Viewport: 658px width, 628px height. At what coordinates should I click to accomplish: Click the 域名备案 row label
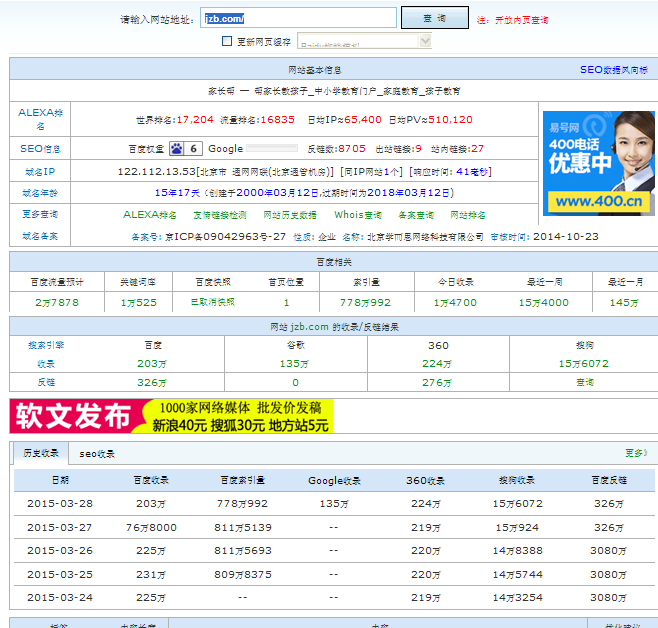click(x=40, y=236)
